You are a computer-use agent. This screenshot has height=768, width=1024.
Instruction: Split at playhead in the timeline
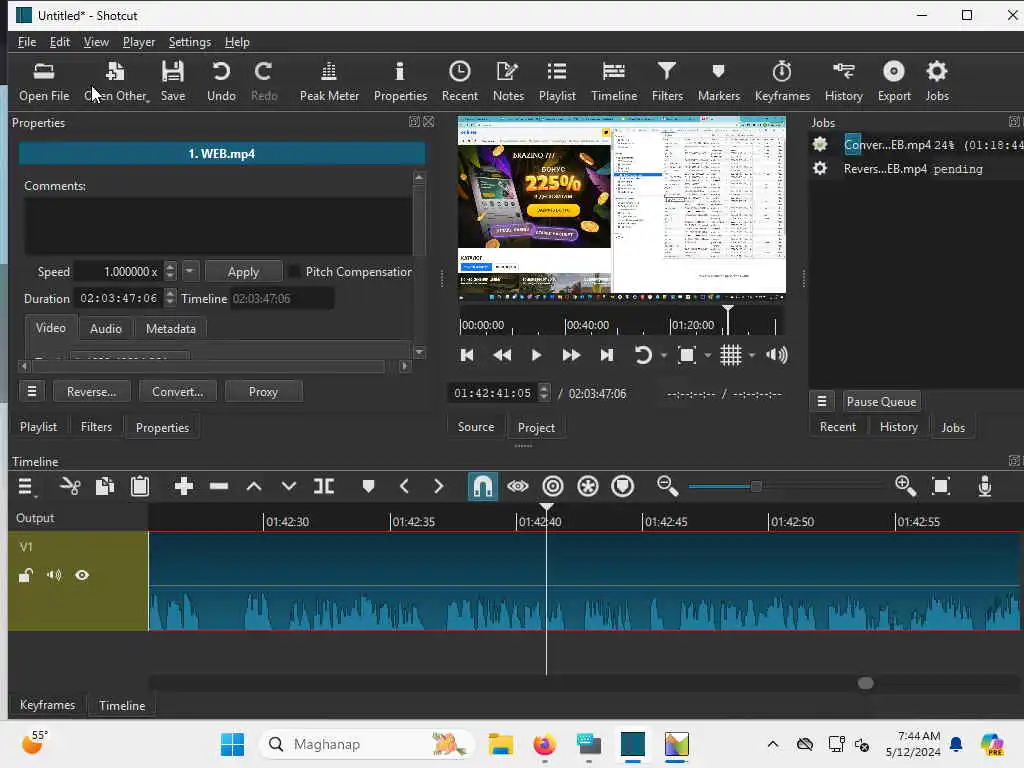(324, 486)
